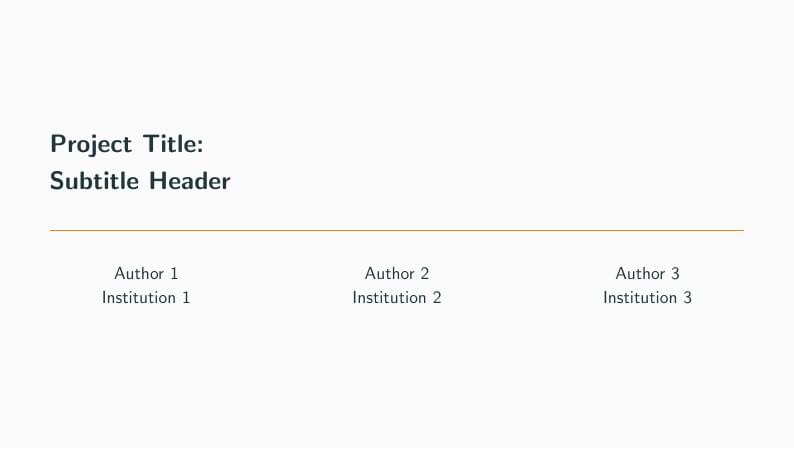This screenshot has height=449, width=794.
Task: Click the colon after "Title"
Action: pyautogui.click(x=200, y=146)
